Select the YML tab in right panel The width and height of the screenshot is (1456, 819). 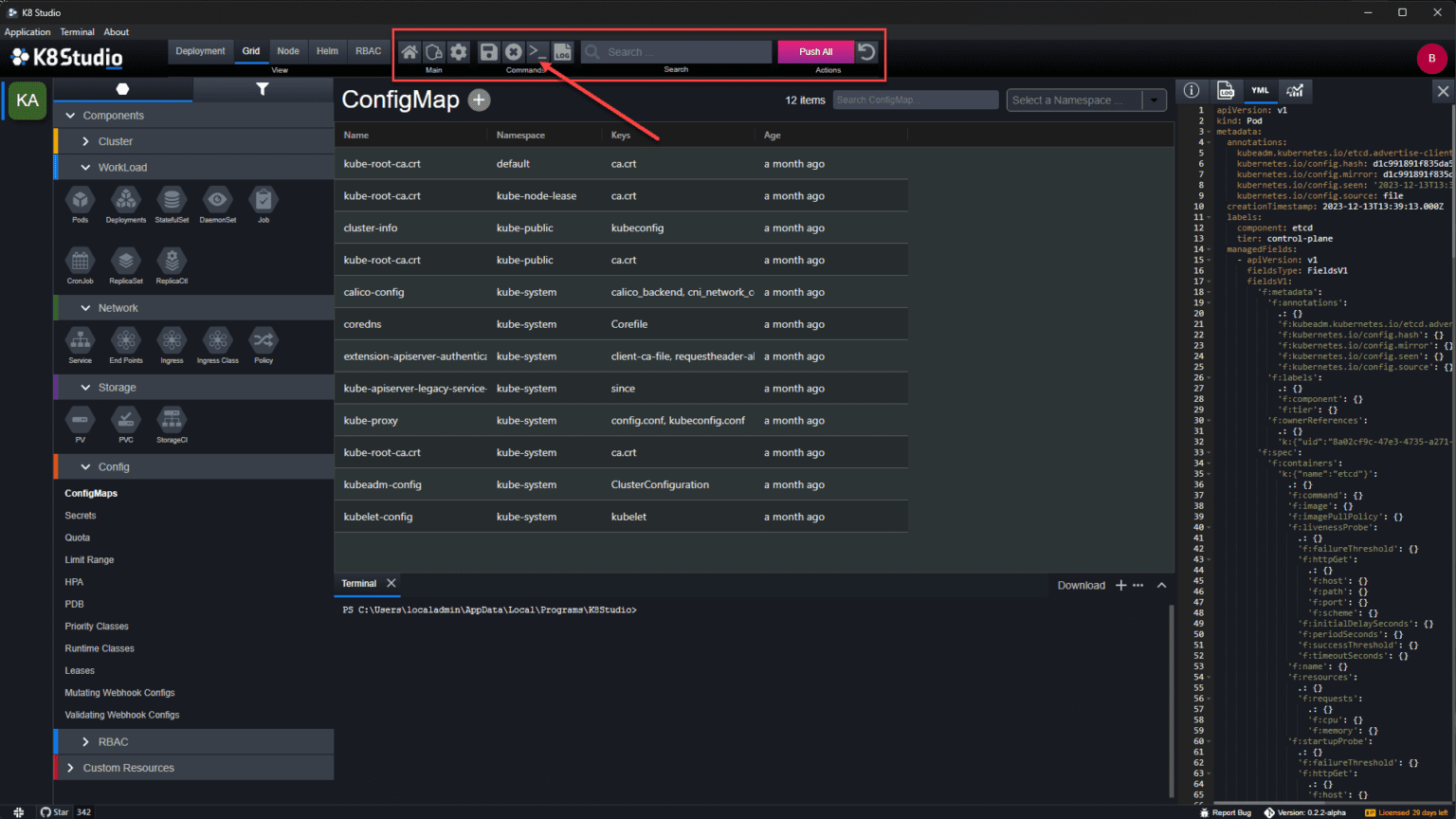[1260, 90]
